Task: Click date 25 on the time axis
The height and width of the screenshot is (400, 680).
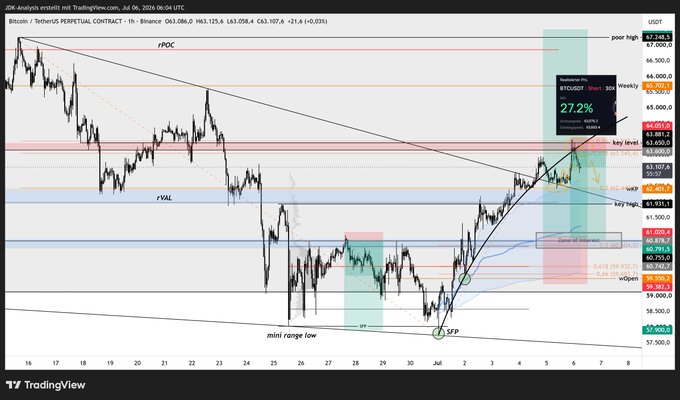Action: [x=274, y=363]
